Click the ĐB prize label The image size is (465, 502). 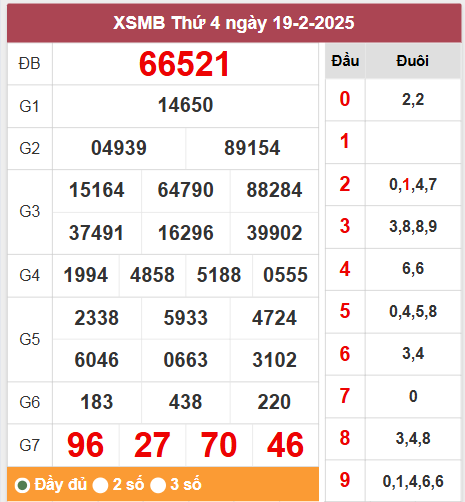click(30, 63)
